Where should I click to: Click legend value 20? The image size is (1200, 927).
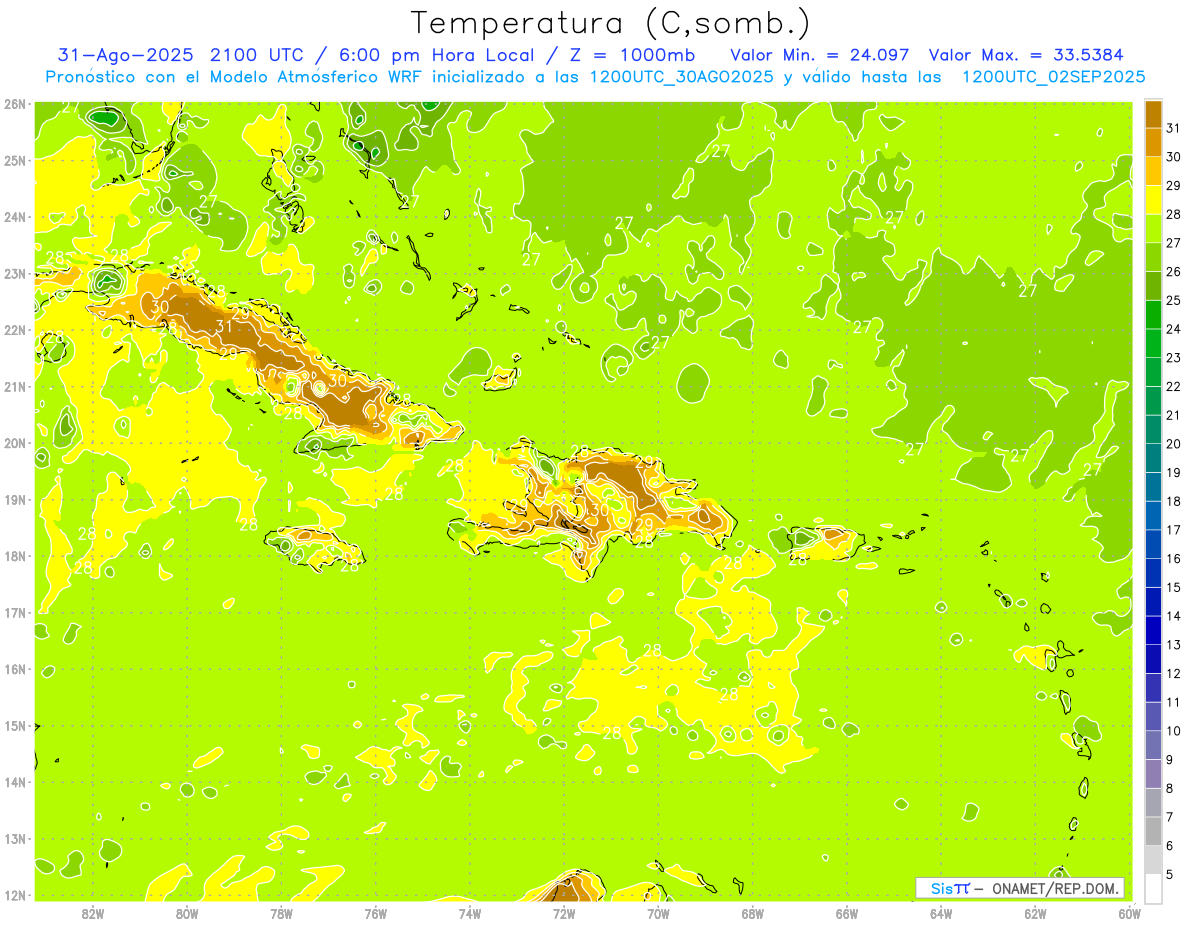pos(1173,444)
